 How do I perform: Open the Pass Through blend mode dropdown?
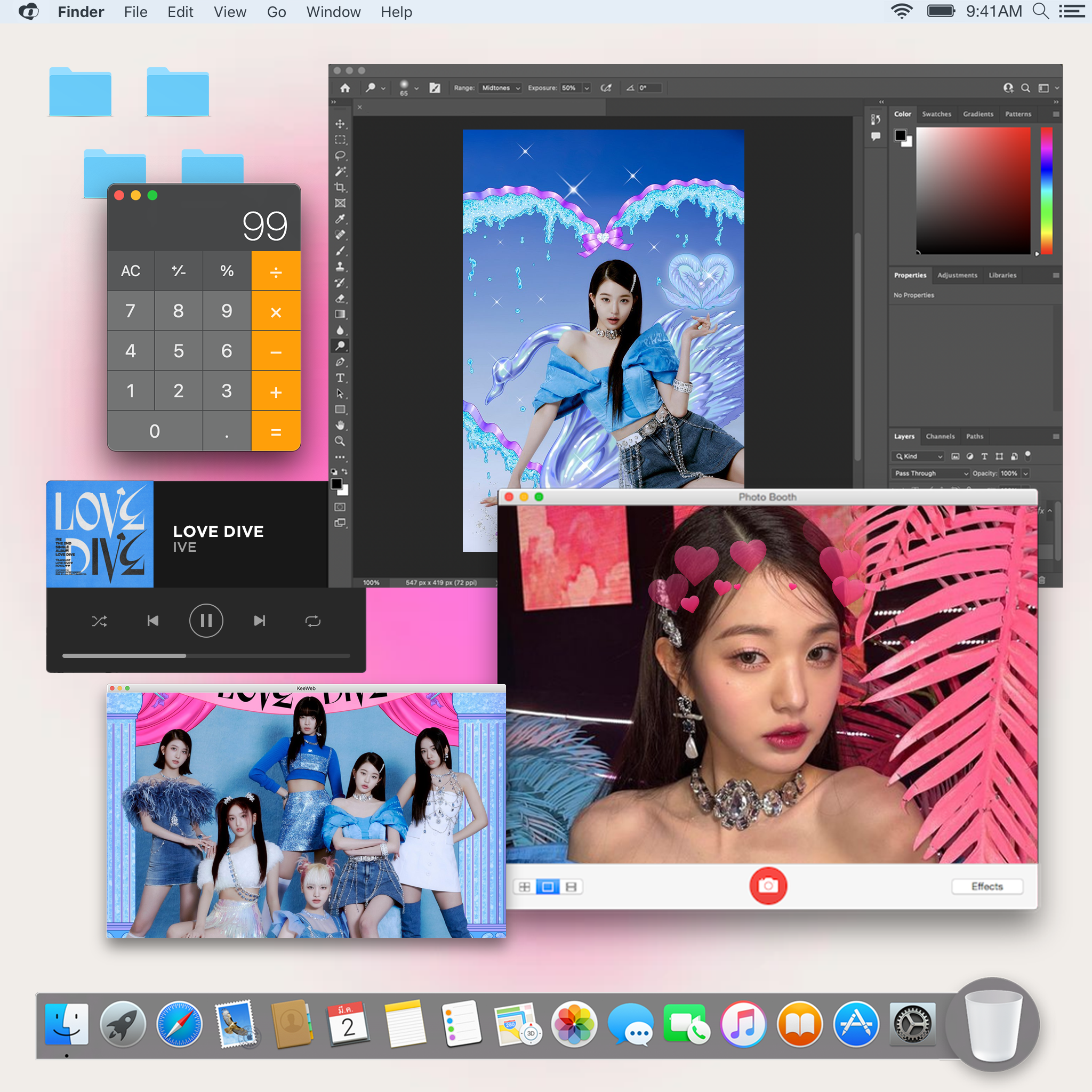(x=930, y=473)
